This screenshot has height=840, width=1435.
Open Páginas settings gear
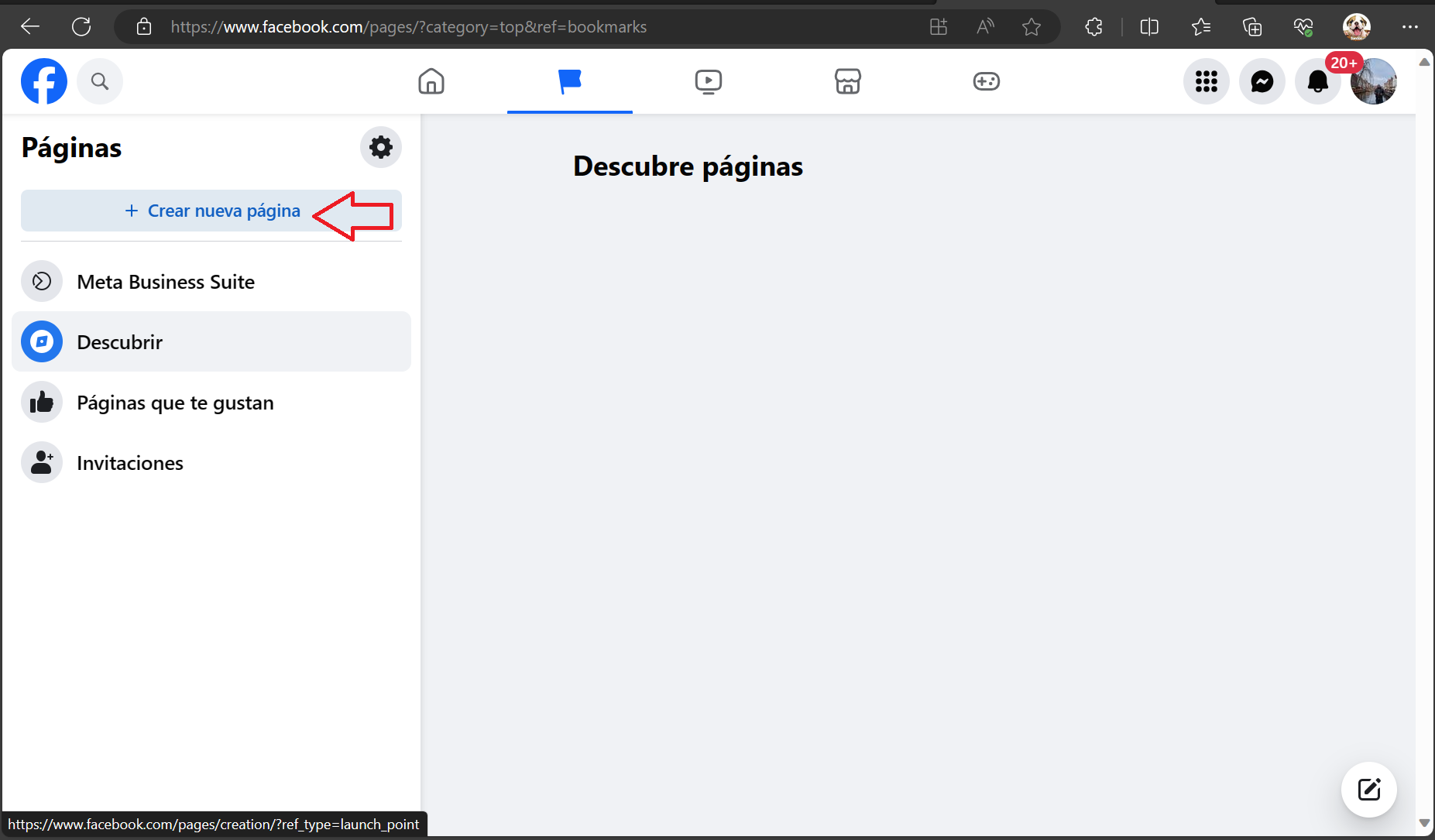(x=380, y=147)
